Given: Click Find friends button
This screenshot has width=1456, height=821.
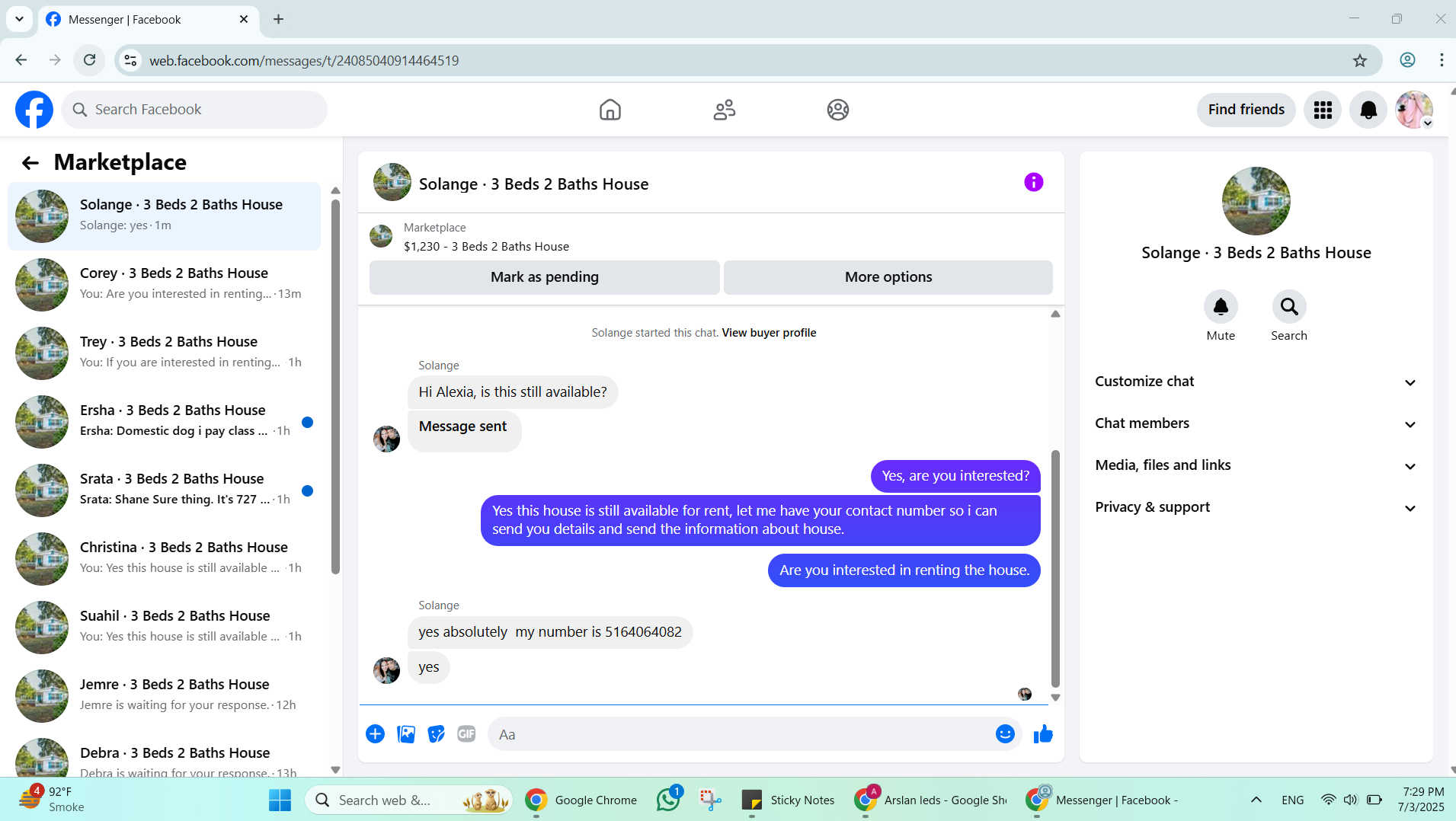Looking at the screenshot, I should [x=1246, y=110].
